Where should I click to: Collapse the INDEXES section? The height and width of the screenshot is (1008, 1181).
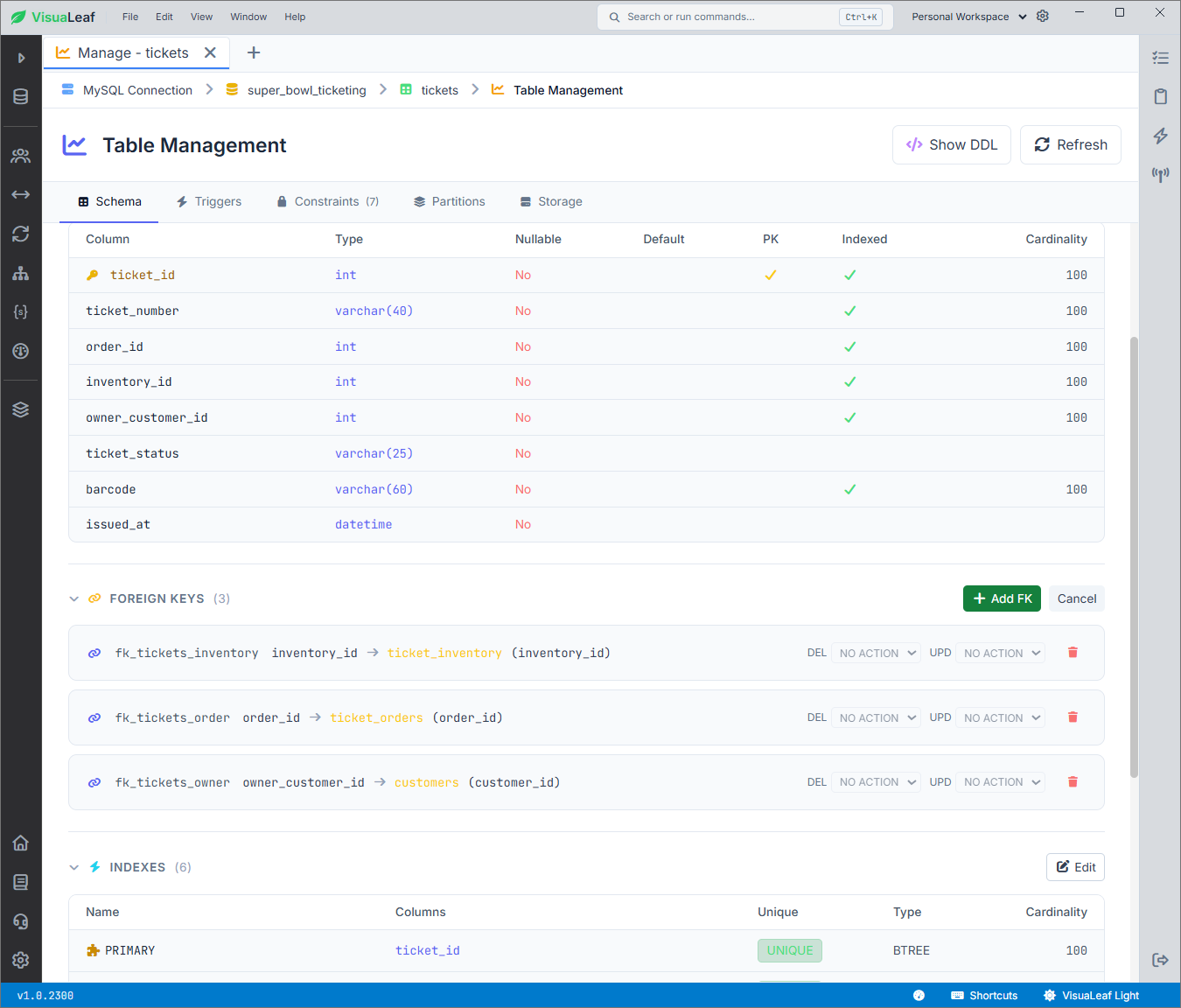point(74,867)
